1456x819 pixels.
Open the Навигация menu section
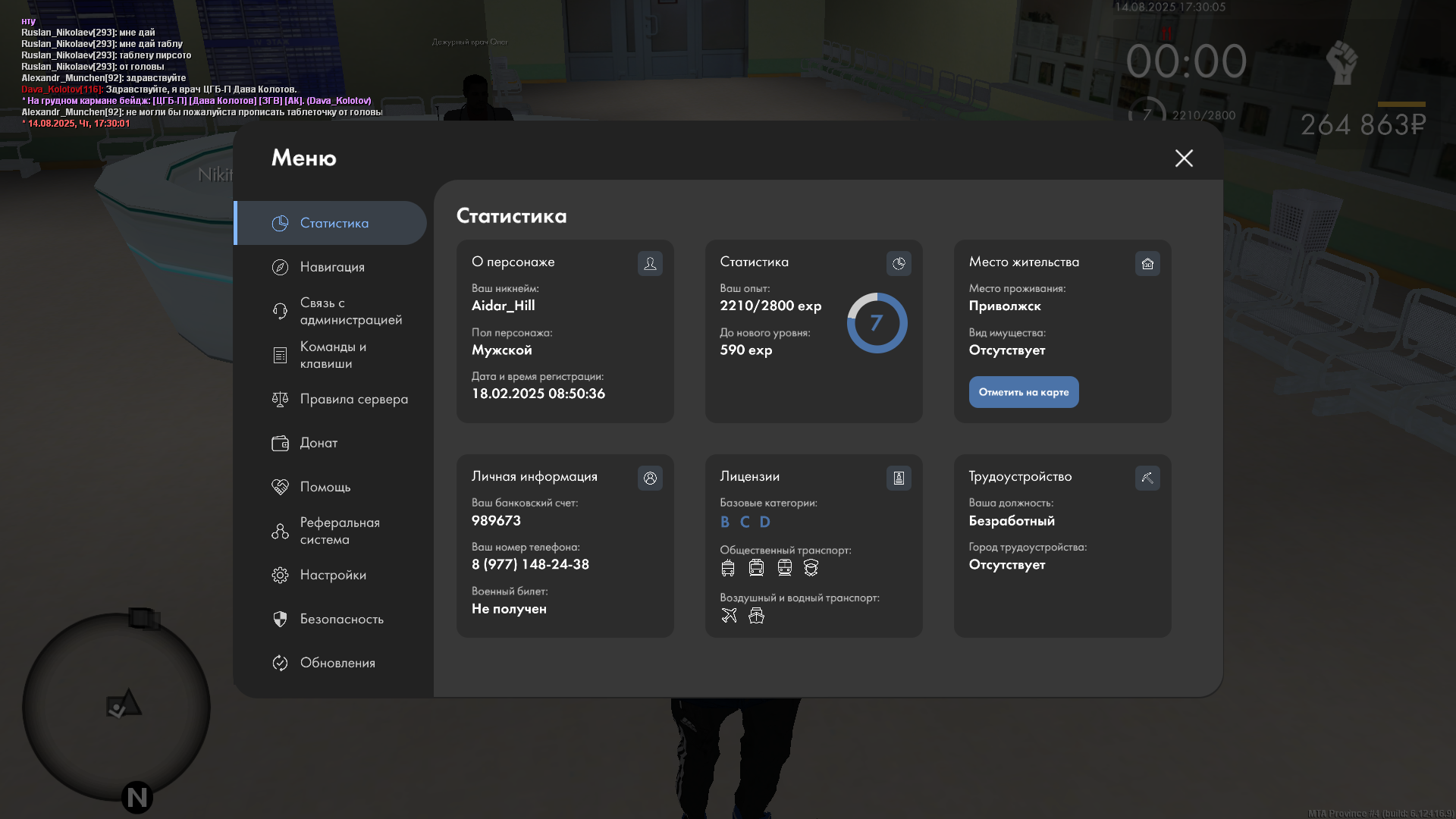click(331, 267)
